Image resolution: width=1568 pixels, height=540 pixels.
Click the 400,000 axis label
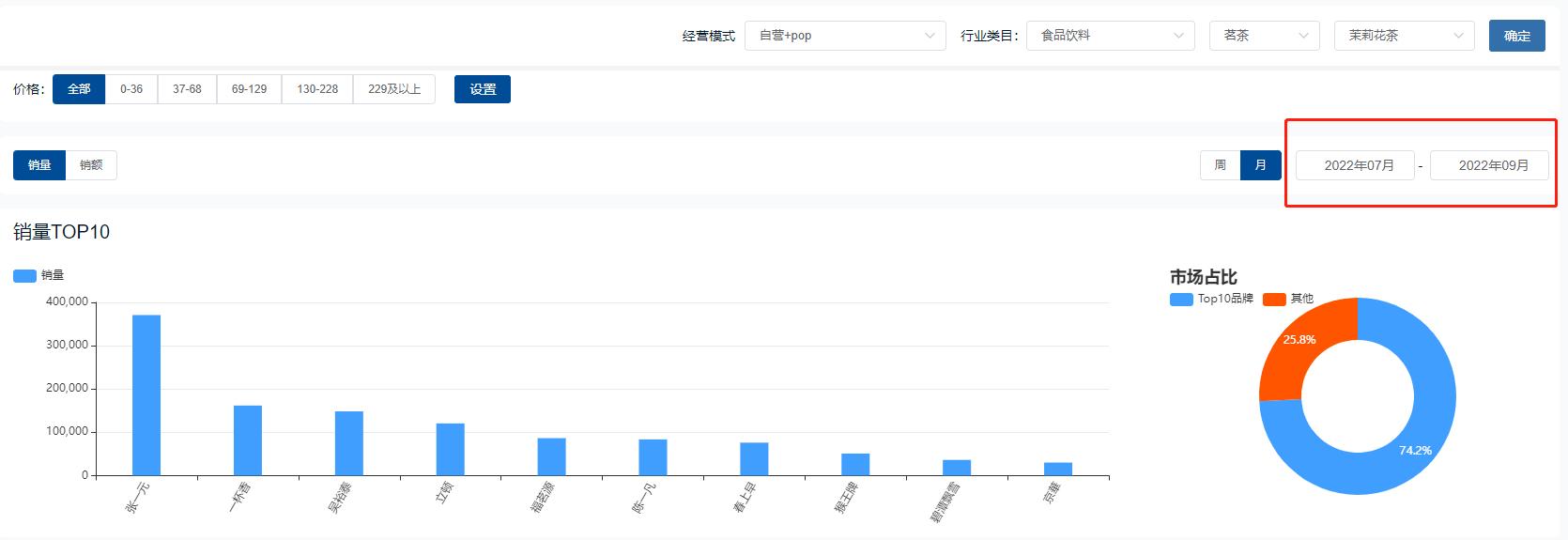point(67,301)
